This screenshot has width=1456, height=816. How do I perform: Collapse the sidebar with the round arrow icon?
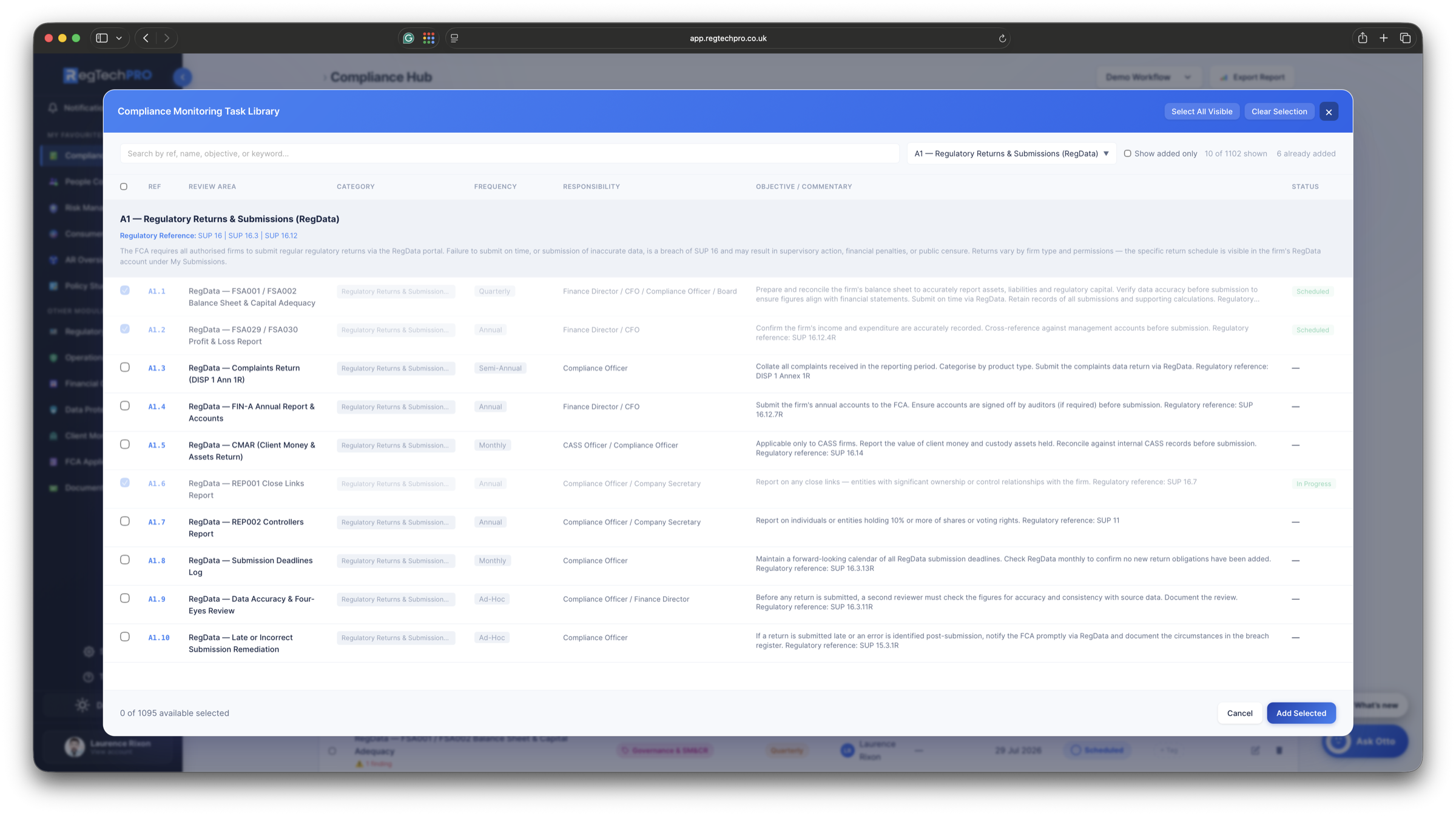point(183,77)
